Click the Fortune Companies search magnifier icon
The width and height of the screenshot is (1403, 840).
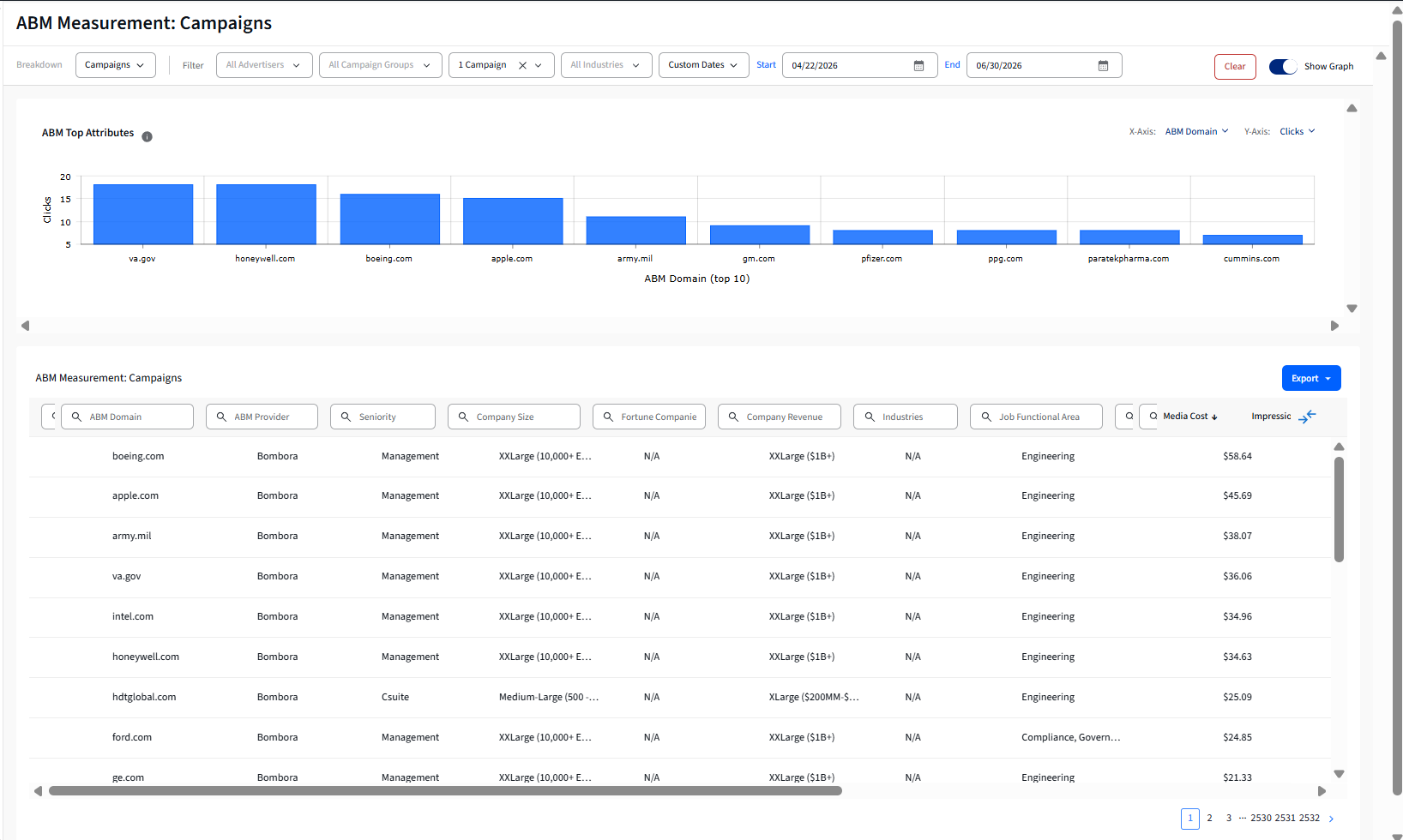click(x=608, y=417)
